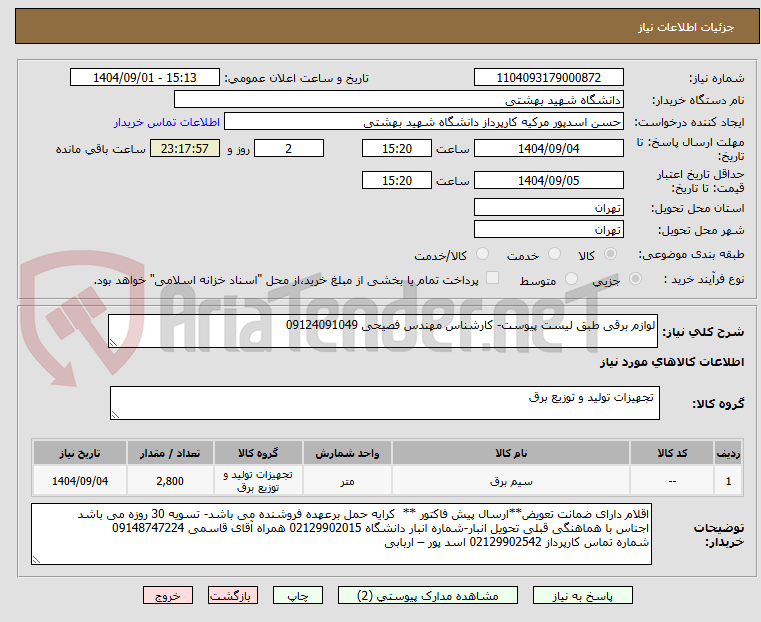Click the واحد شمارش column header
Image resolution: width=761 pixels, height=622 pixels.
[347, 453]
